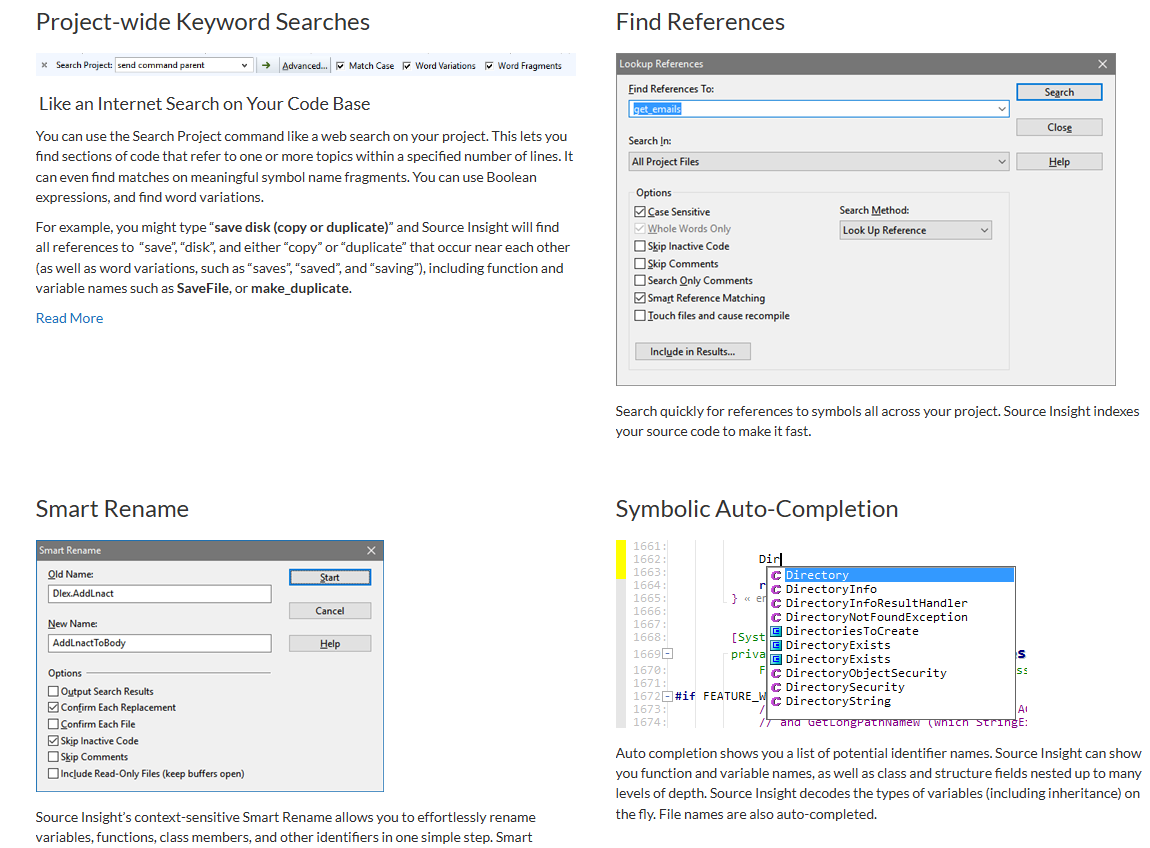Enable Skip Inactive Code in Lookup References
This screenshot has width=1150, height=848.
[640, 246]
